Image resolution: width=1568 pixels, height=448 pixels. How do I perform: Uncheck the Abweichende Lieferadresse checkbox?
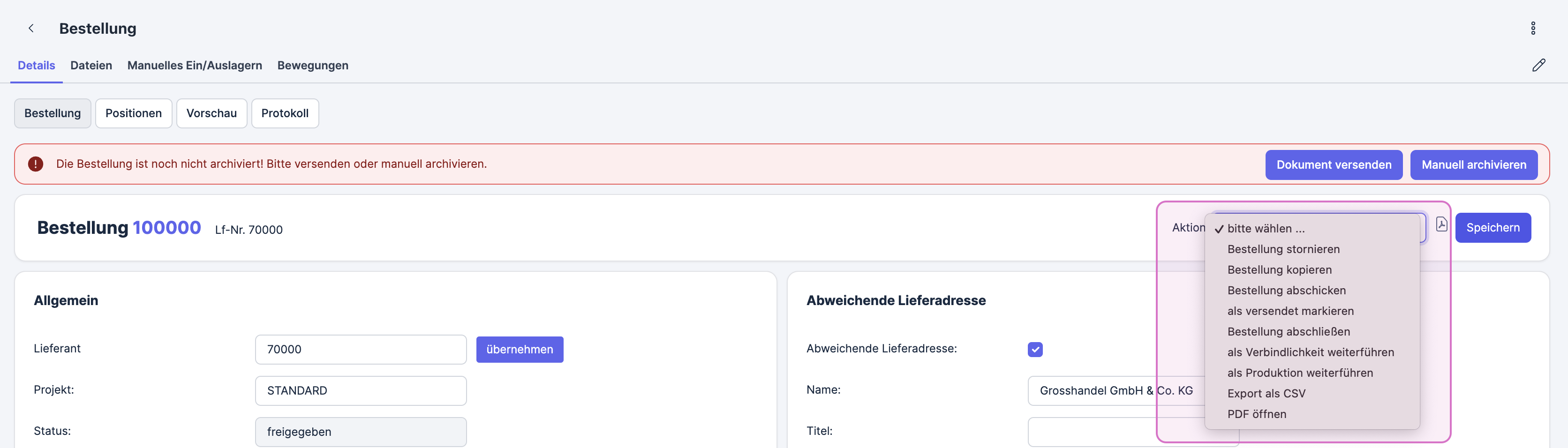(1035, 350)
